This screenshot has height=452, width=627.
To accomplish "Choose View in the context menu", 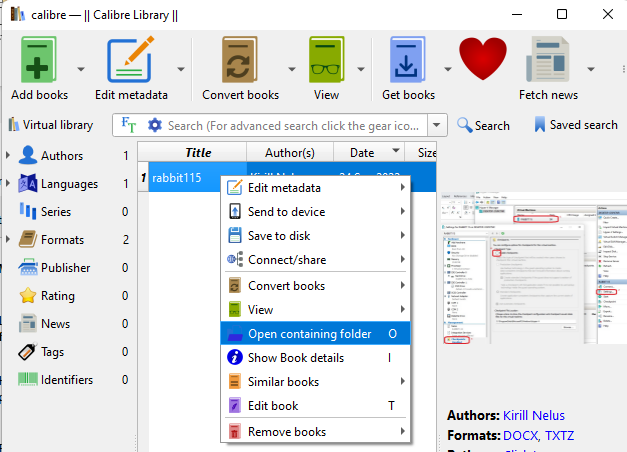I will [315, 310].
